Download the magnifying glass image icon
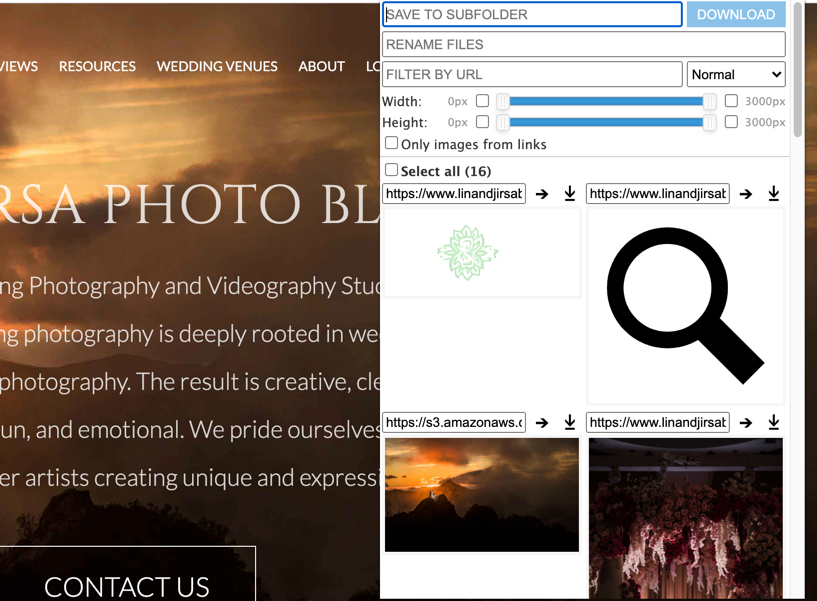This screenshot has width=817, height=601. coord(774,193)
